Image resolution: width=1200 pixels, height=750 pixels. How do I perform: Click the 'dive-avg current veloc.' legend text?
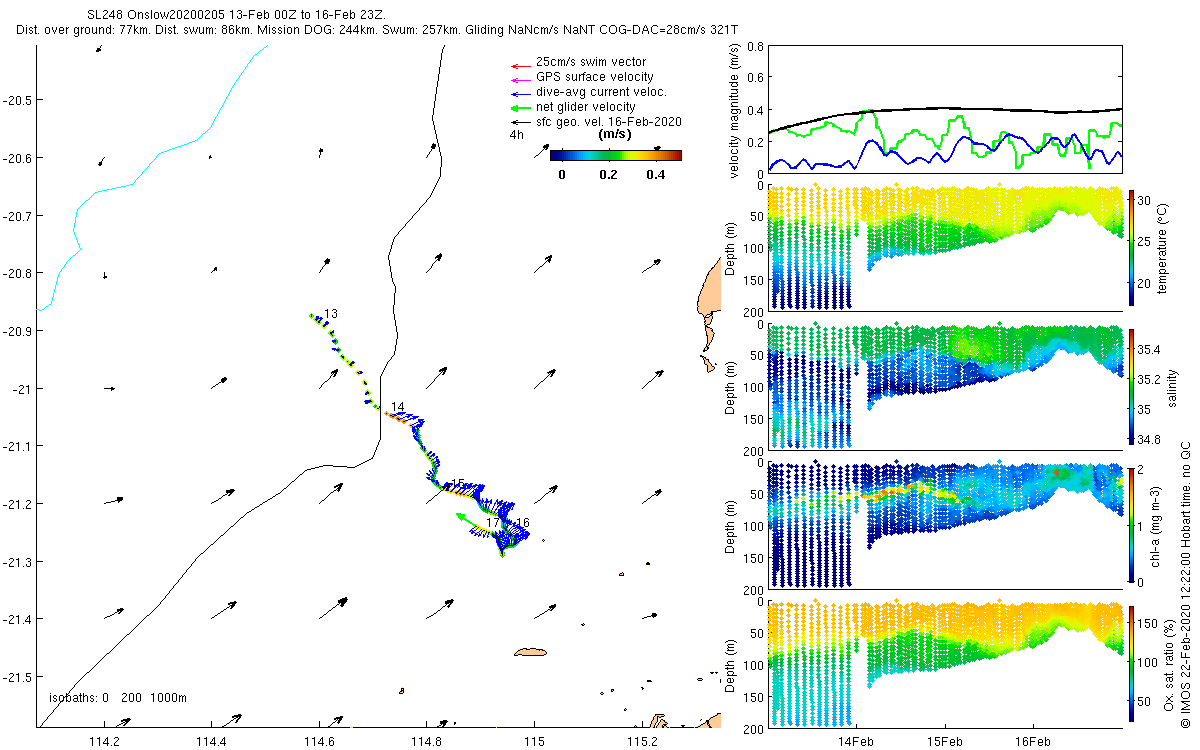coord(603,92)
